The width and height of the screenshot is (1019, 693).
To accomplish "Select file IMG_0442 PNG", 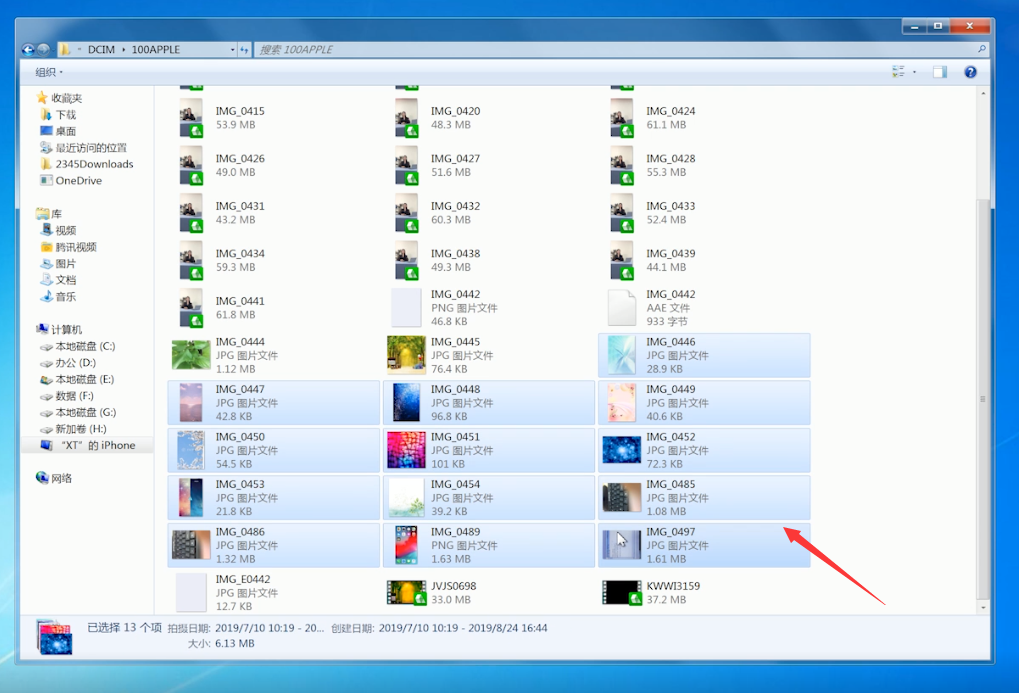I will [489, 307].
